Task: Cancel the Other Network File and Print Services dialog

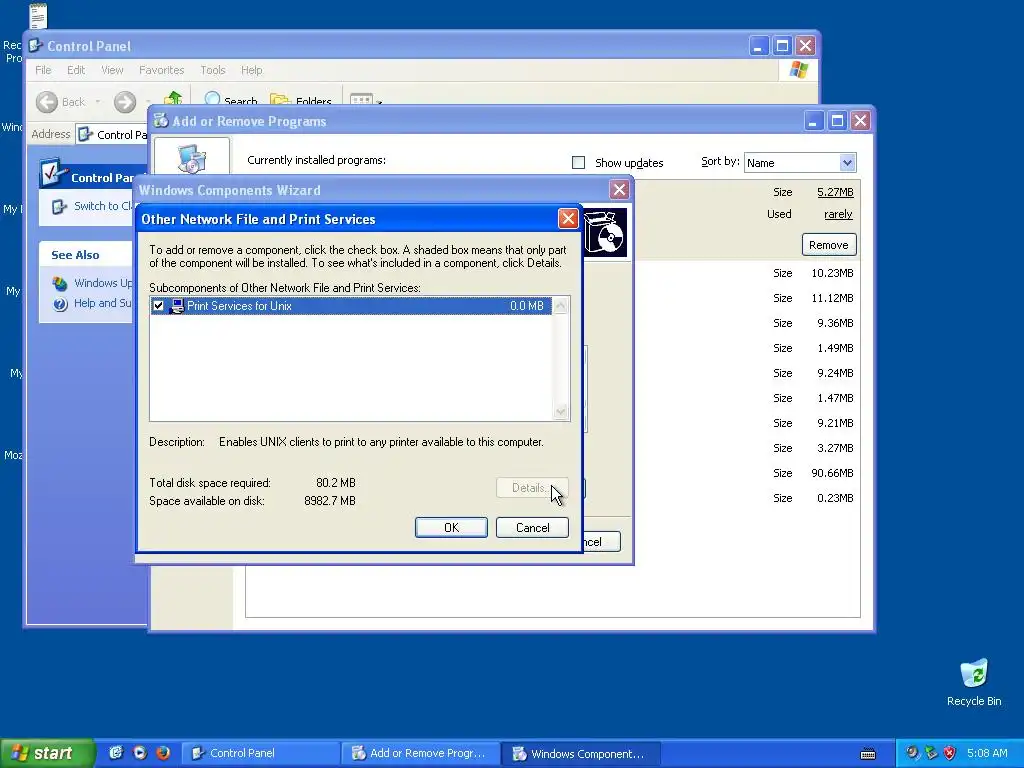Action: coord(532,528)
